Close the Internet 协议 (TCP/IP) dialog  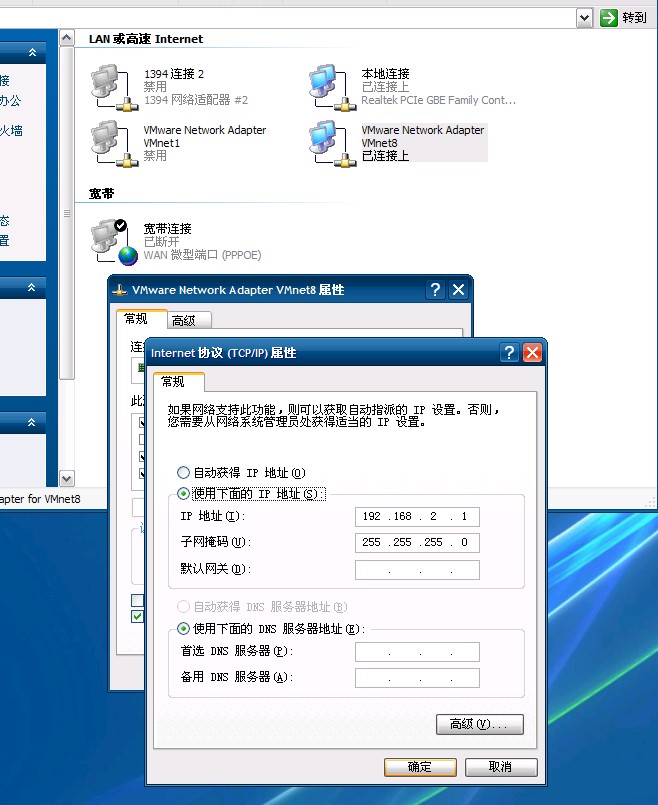(533, 353)
